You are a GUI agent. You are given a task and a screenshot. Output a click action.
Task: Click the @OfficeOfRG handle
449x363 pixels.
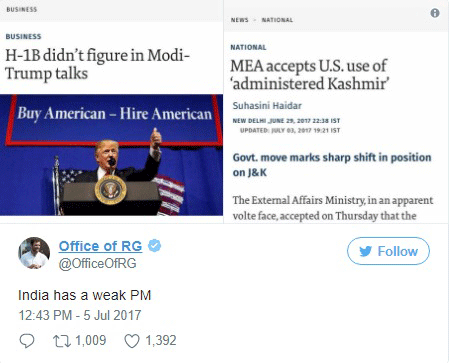coord(97,263)
